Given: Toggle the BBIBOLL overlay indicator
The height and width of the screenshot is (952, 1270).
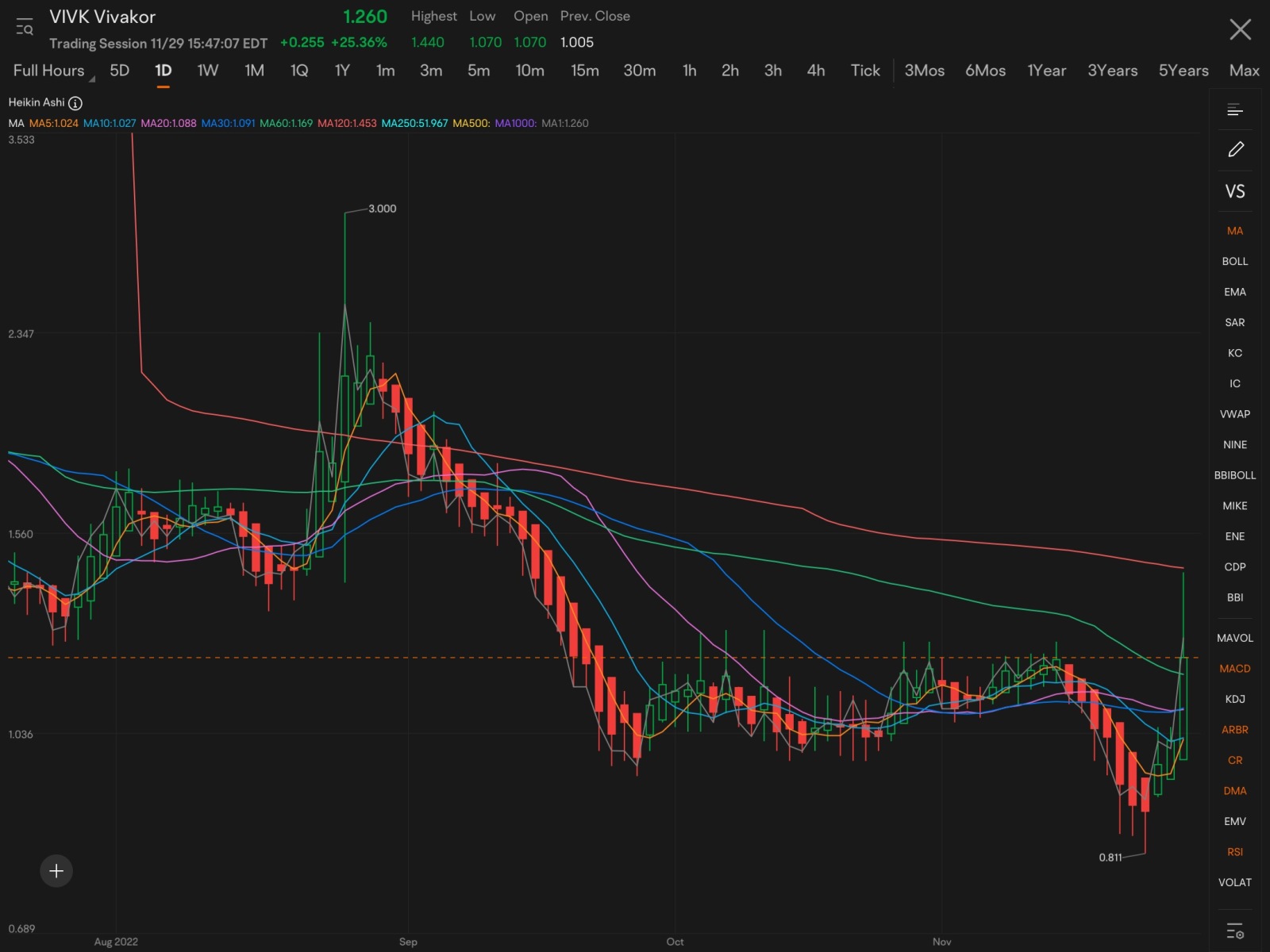Looking at the screenshot, I should [1234, 475].
